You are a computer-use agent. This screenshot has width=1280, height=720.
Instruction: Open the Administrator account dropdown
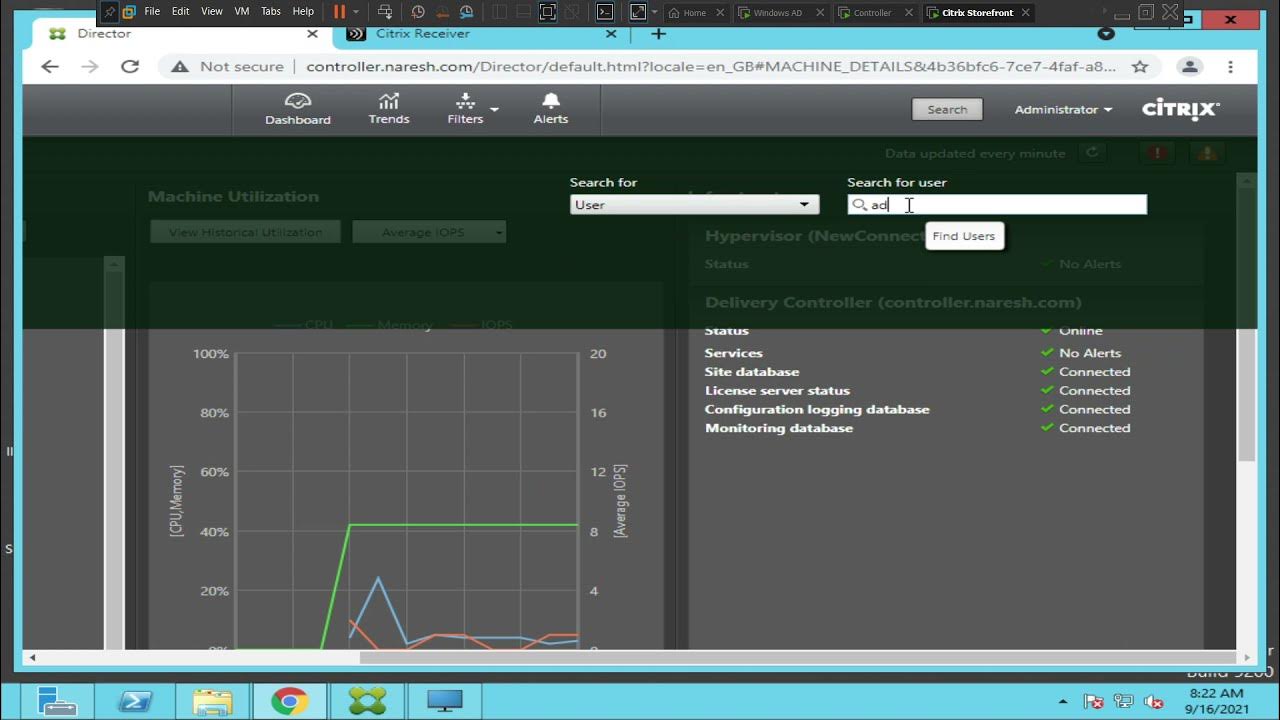[1063, 109]
